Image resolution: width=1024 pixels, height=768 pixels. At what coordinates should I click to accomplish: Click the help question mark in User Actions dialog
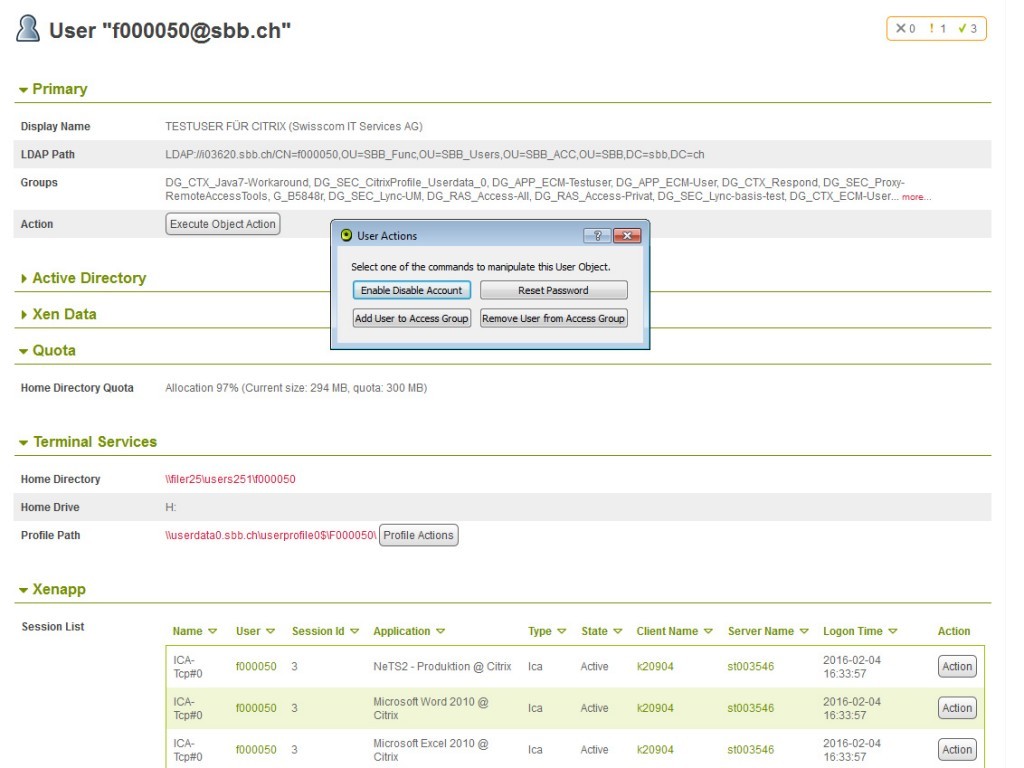point(596,236)
